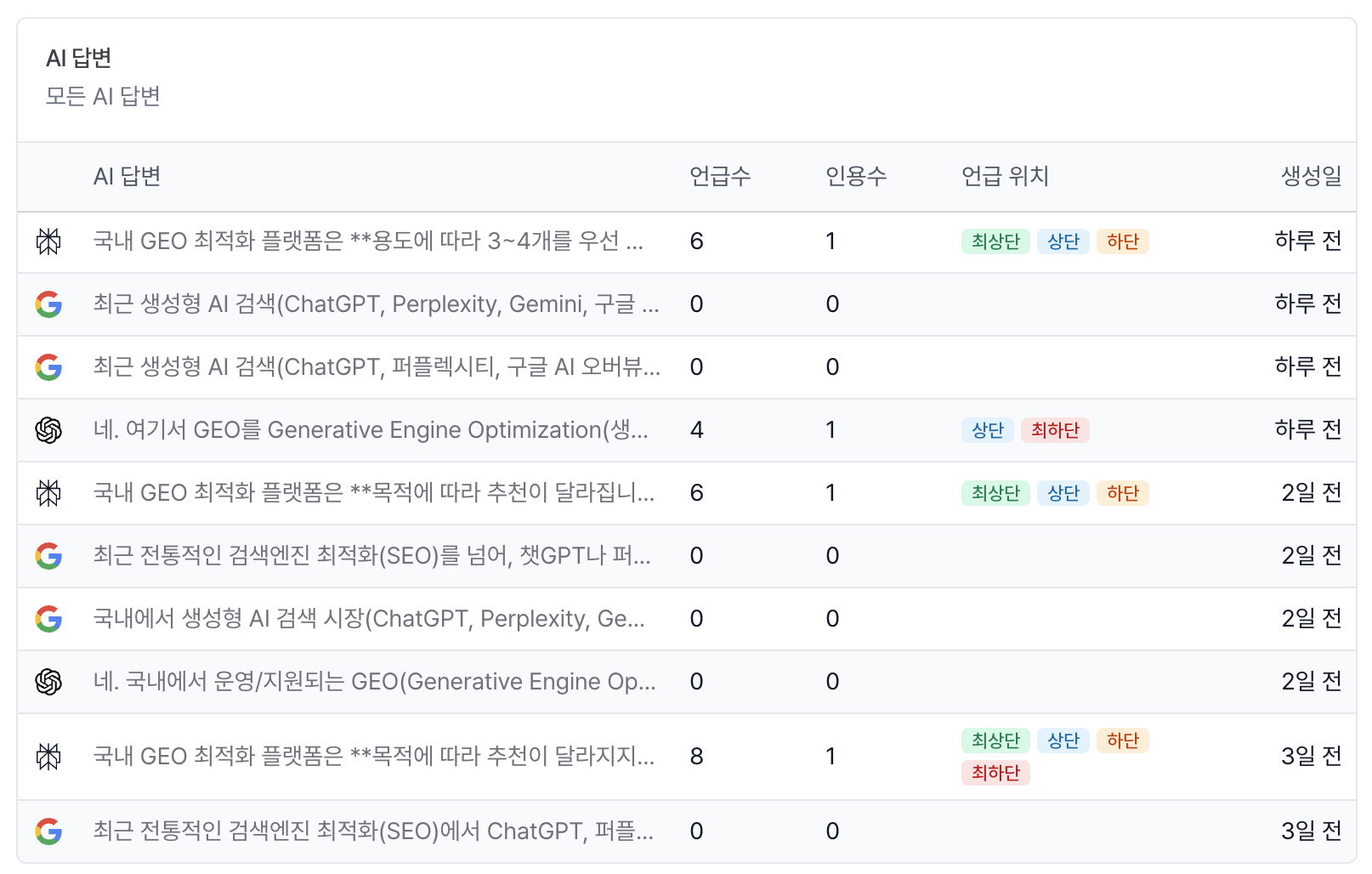Viewport: 1372px width, 874px height.
Task: Click '하루 전' in the ChatGPT 'Generative Engine Optimization' row
Action: coord(1308,430)
